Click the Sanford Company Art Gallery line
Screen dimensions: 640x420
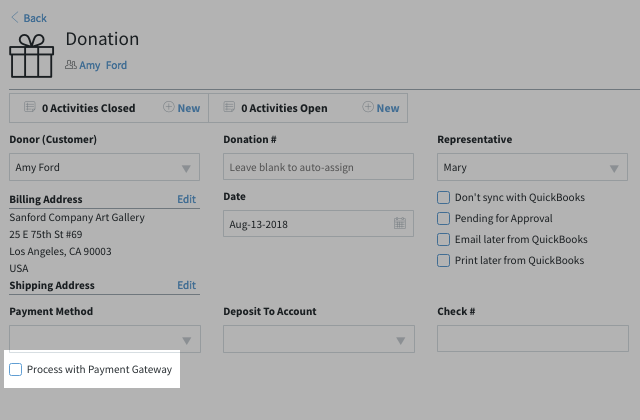point(77,217)
